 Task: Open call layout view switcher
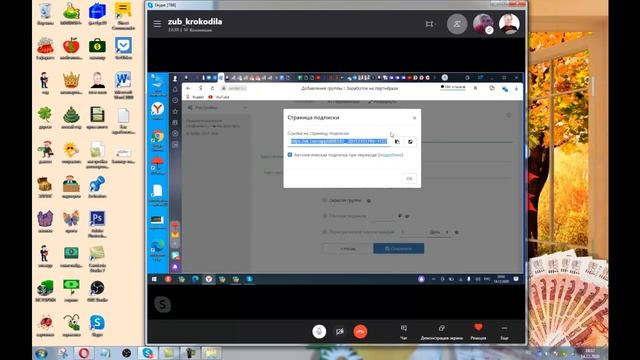pos(430,24)
